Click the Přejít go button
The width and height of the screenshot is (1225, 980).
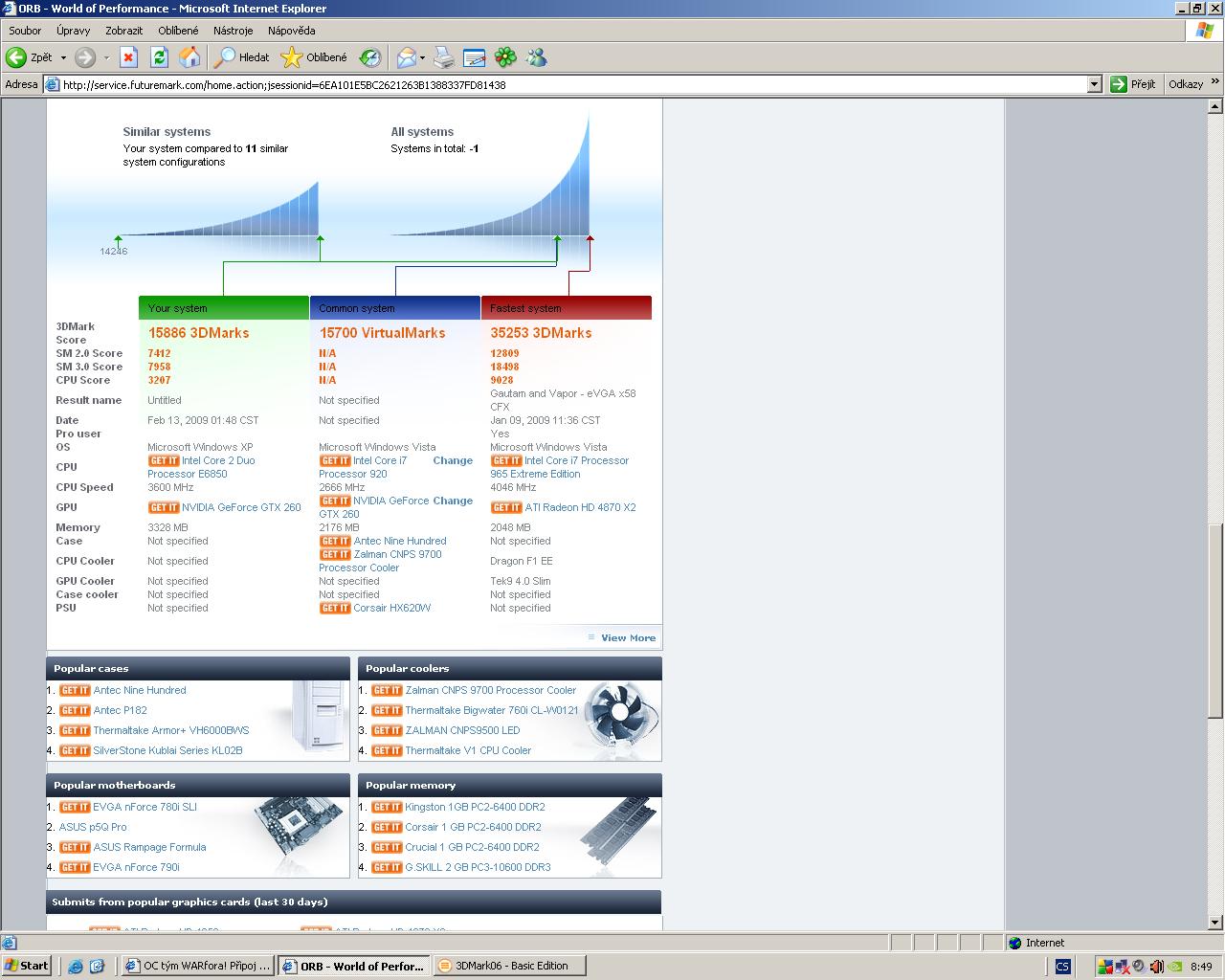tap(1134, 84)
